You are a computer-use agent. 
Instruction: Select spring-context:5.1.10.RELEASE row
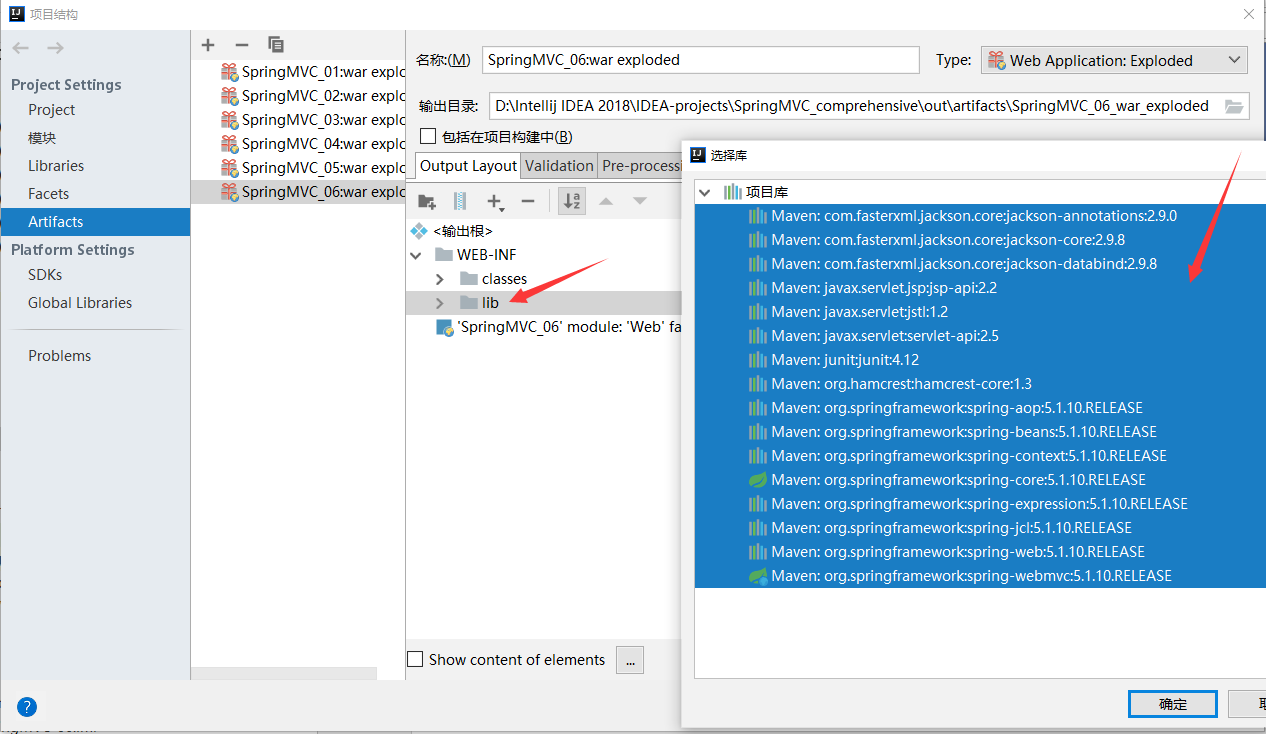coord(980,456)
